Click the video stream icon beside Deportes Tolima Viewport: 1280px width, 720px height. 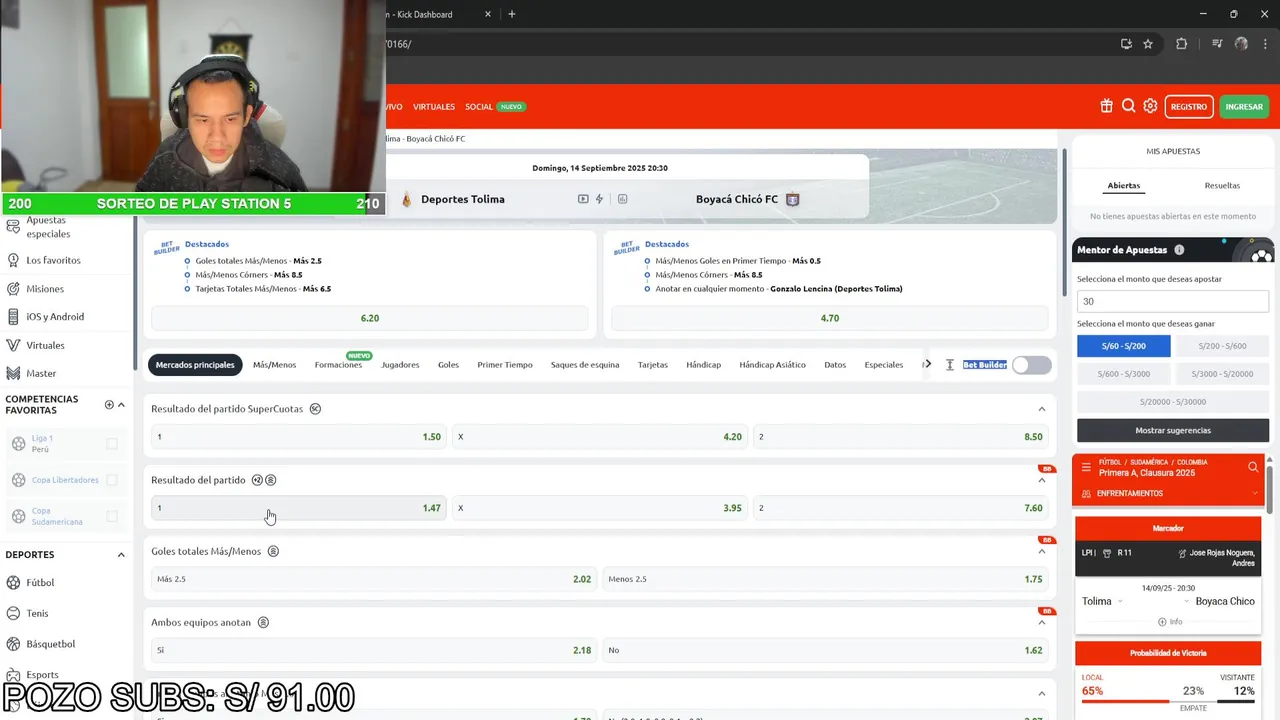[583, 199]
